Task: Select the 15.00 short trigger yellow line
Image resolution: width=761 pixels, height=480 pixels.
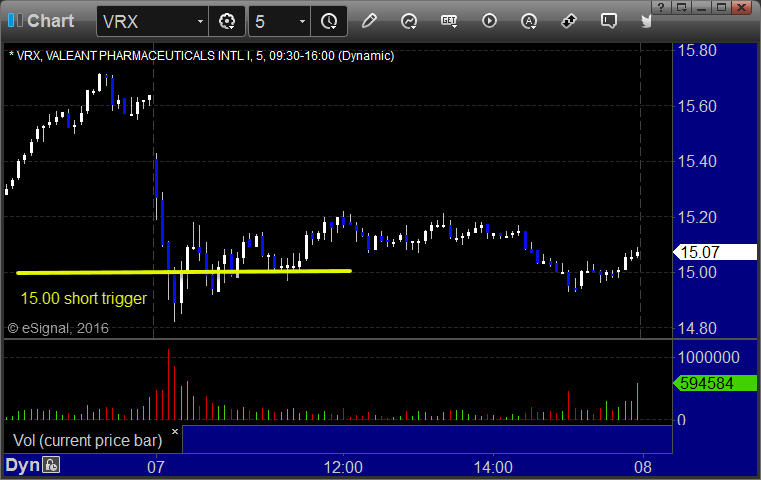Action: point(184,272)
